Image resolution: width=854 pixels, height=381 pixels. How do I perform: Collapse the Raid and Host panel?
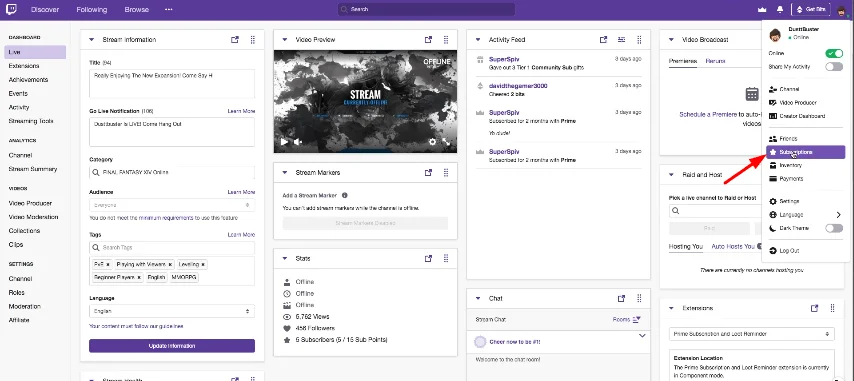pyautogui.click(x=671, y=175)
